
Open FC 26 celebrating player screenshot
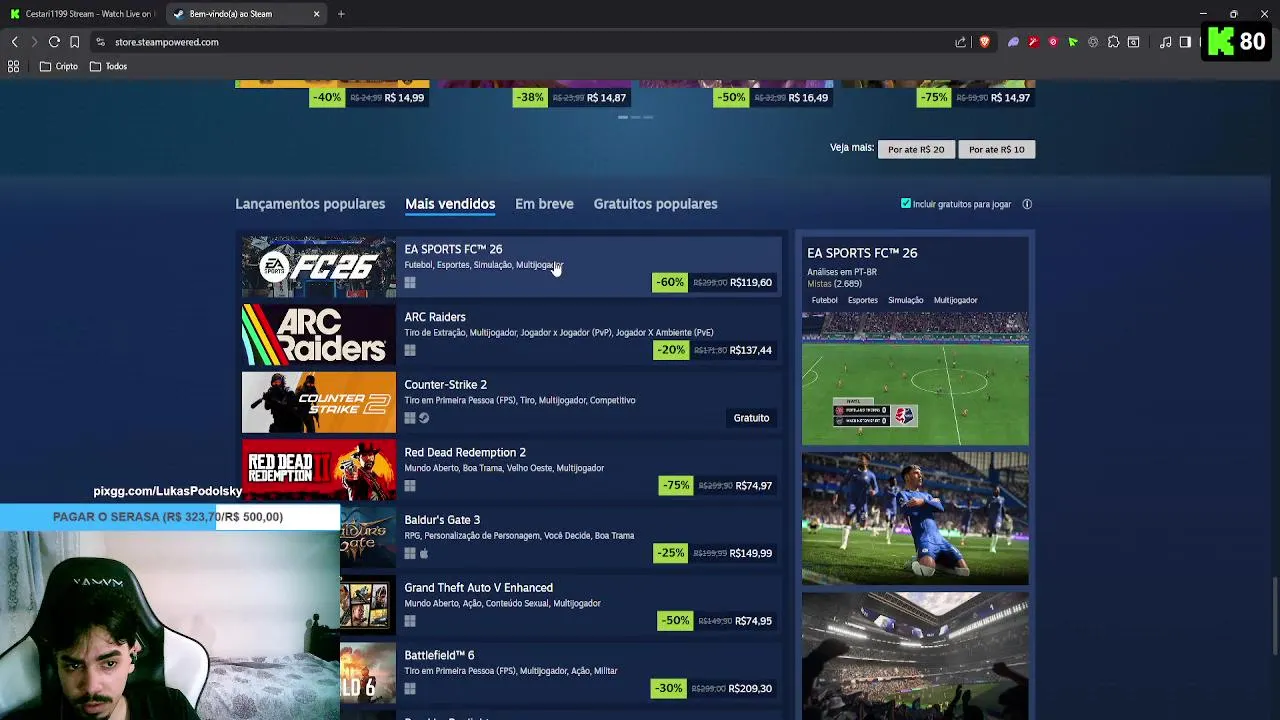915,518
